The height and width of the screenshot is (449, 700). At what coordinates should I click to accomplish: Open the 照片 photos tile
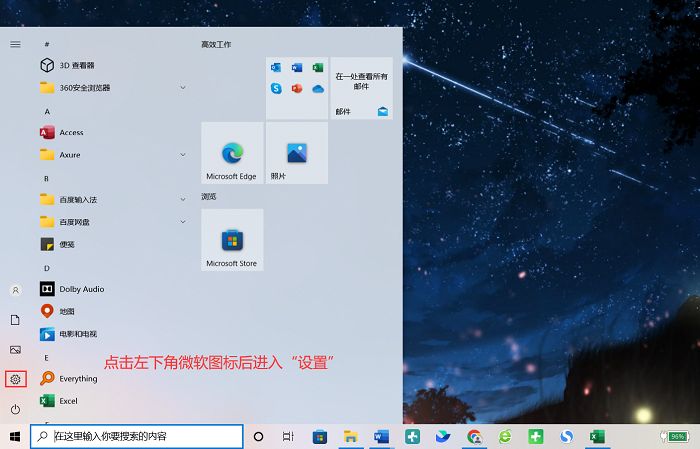[297, 153]
